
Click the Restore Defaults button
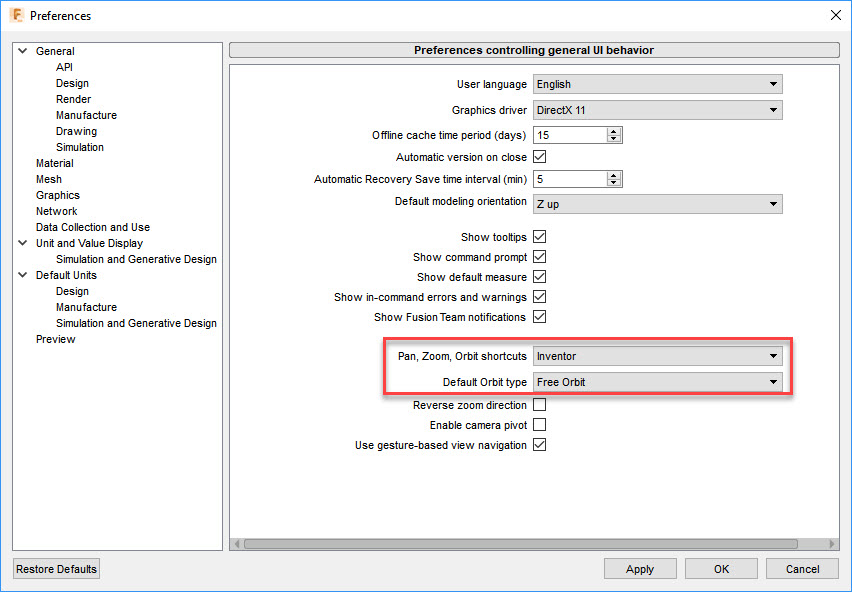tap(55, 568)
